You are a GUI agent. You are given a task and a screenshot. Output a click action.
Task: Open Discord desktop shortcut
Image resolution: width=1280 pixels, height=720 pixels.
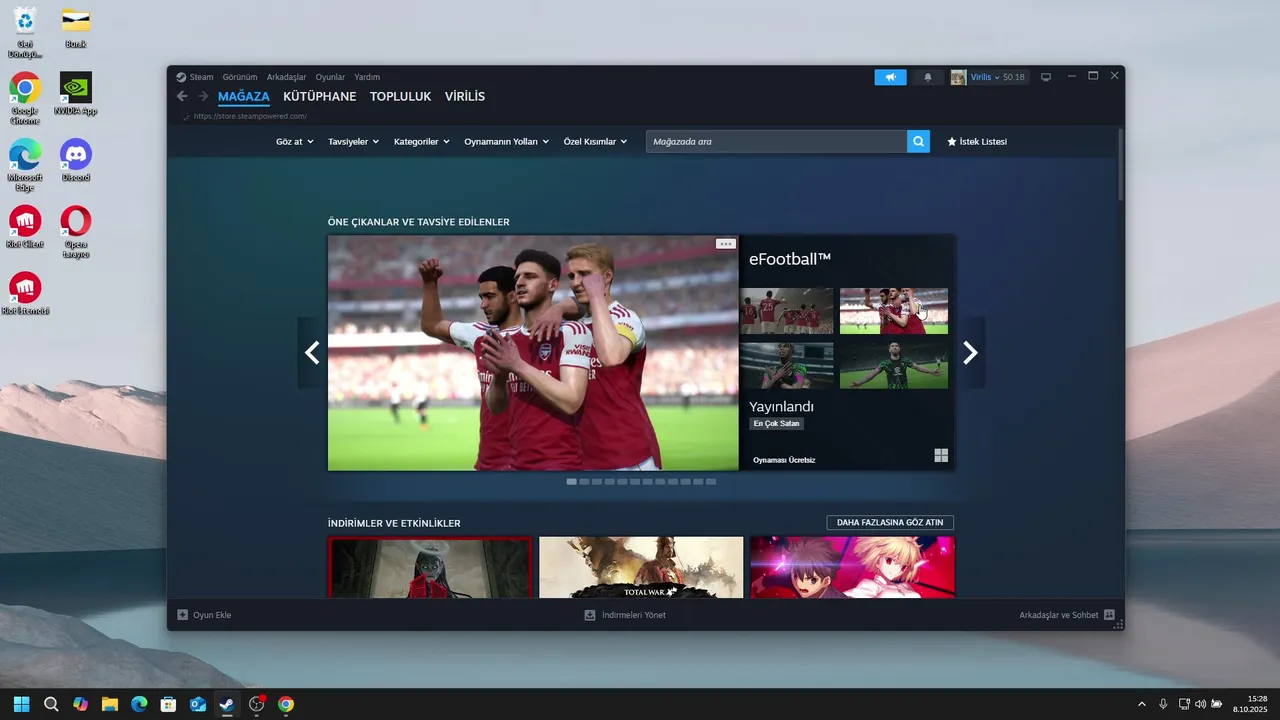click(x=76, y=160)
